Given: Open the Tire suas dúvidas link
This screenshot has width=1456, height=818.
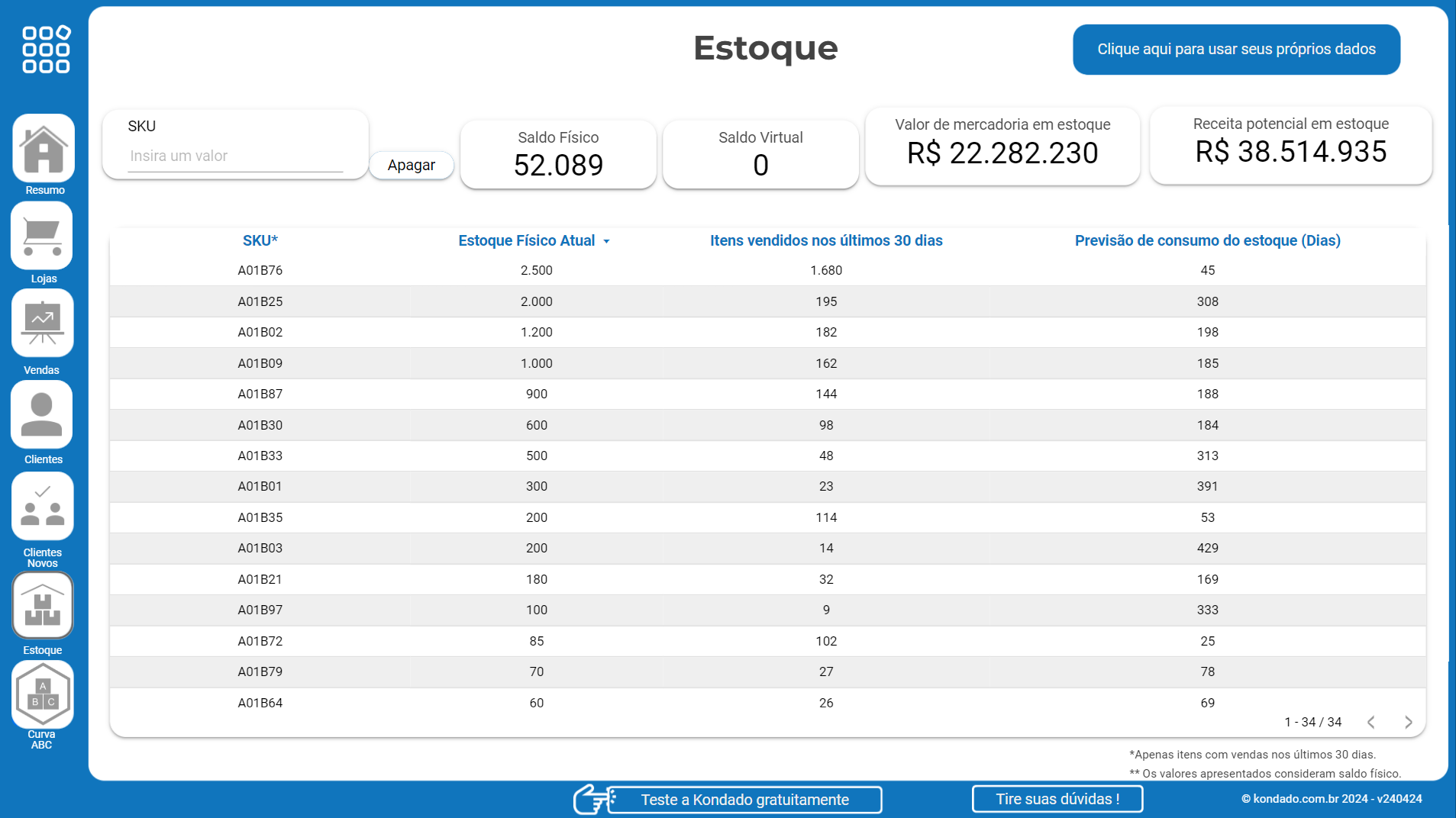Looking at the screenshot, I should [x=1057, y=799].
